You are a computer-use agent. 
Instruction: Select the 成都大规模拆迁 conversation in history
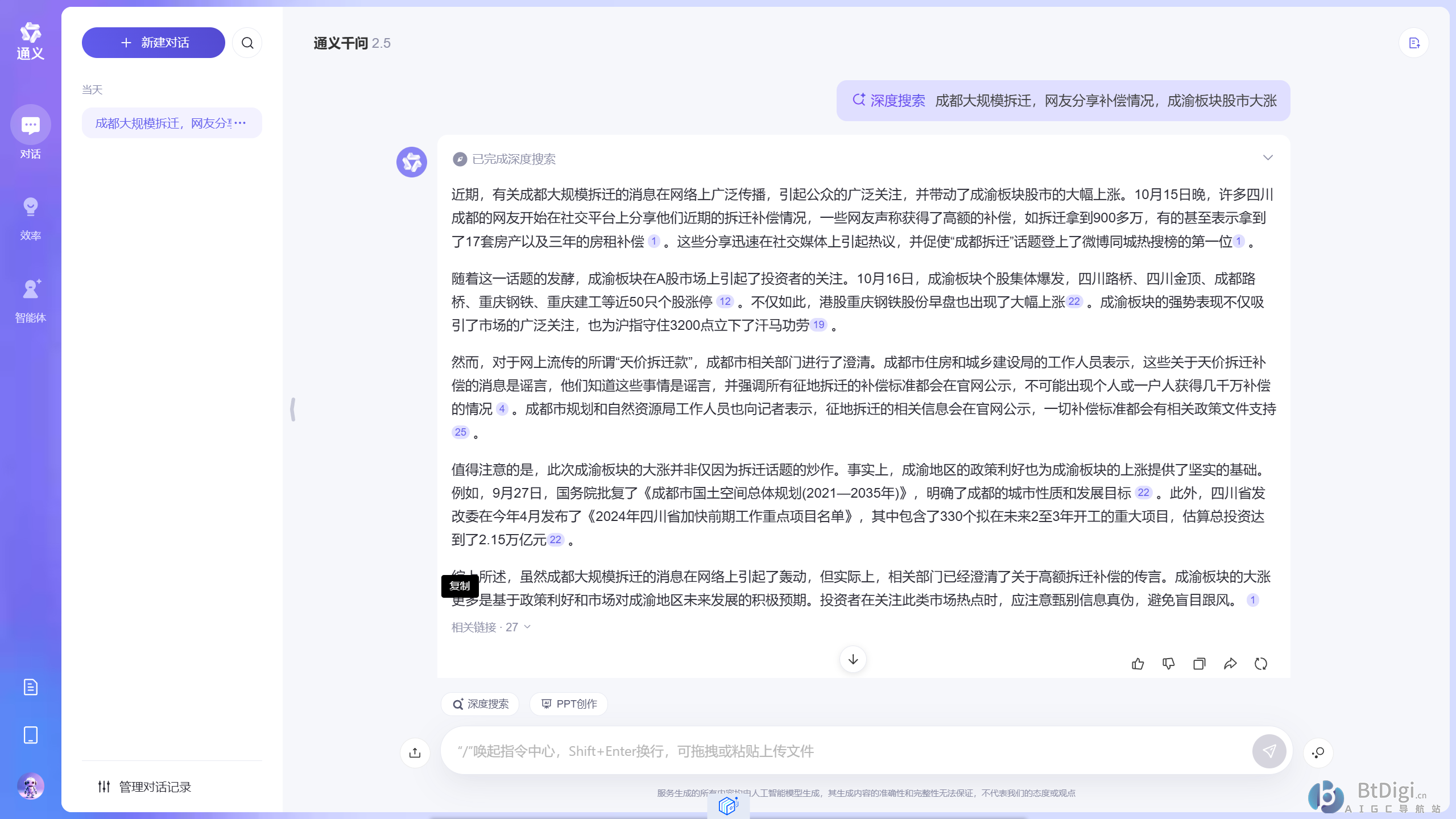click(172, 123)
